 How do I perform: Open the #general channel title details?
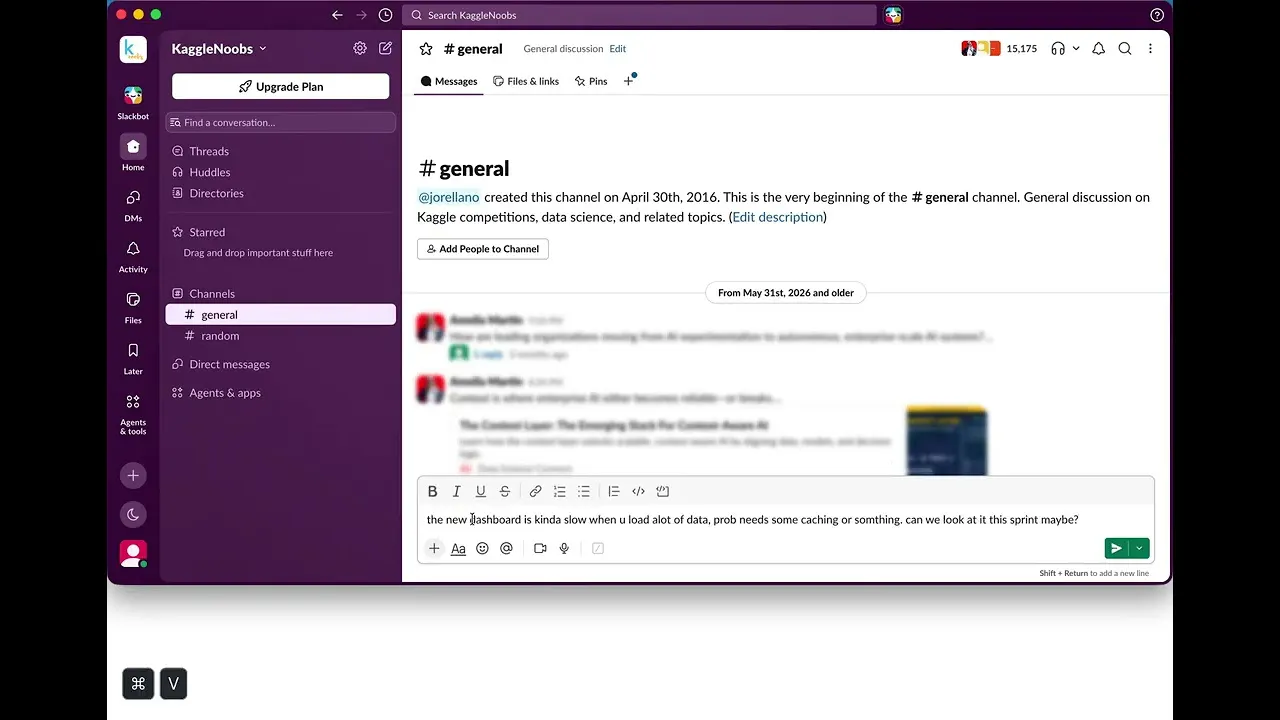click(x=473, y=49)
